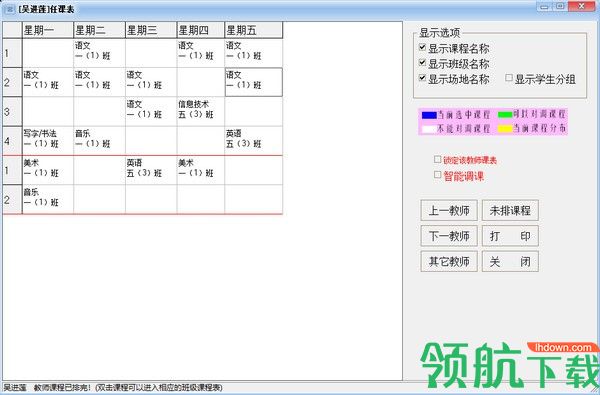Select 语文 cell Monday period 2
This screenshot has width=600, height=395.
pyautogui.click(x=48, y=82)
